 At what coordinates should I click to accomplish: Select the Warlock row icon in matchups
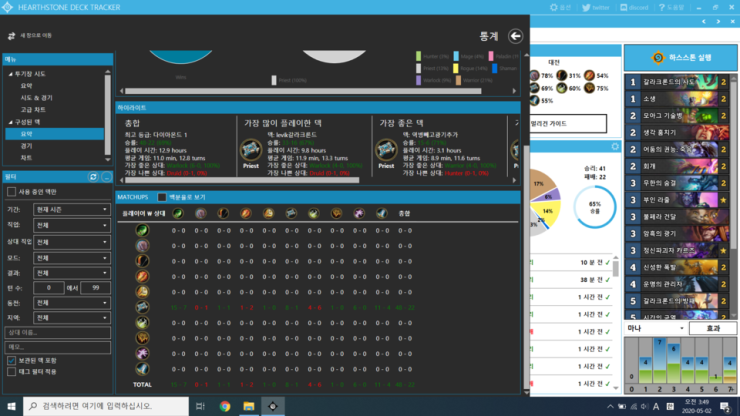142,353
